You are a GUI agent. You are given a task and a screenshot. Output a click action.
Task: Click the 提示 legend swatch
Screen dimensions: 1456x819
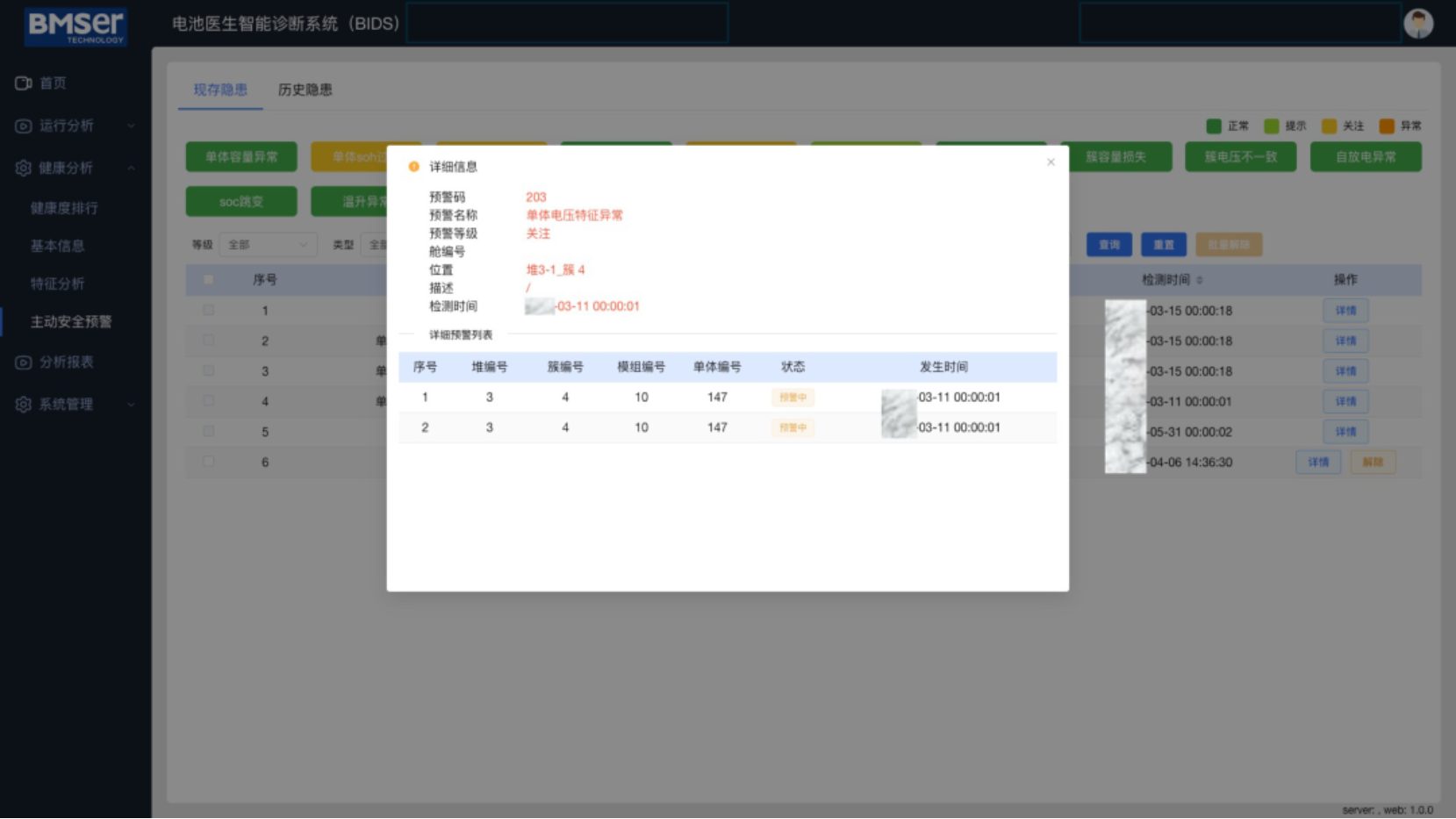point(1271,126)
